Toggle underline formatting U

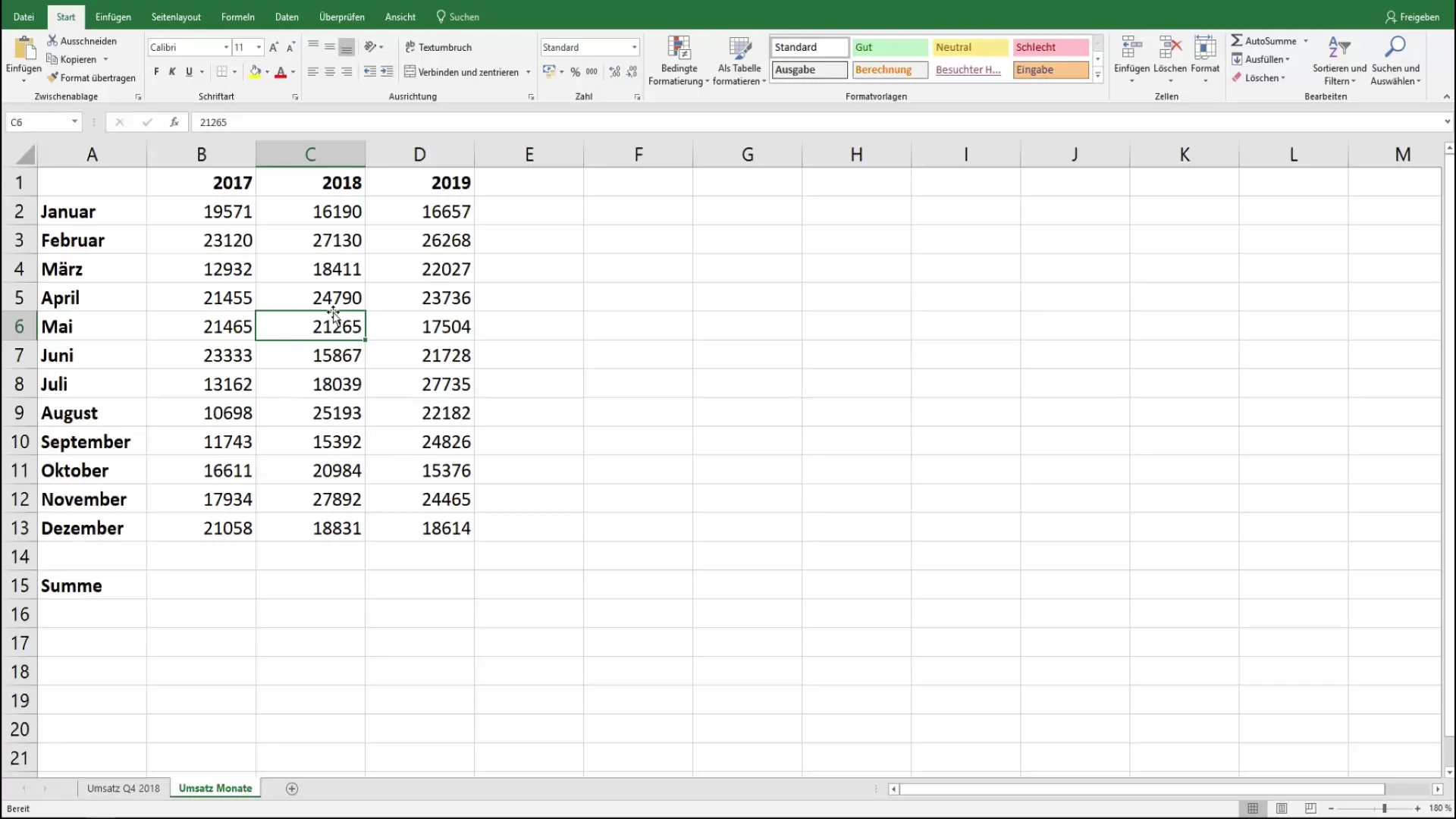pos(189,72)
